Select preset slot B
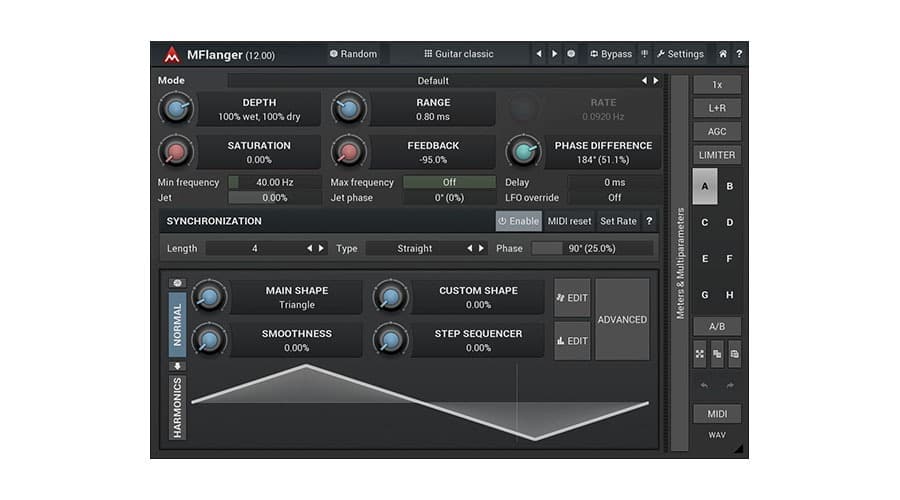 (730, 186)
